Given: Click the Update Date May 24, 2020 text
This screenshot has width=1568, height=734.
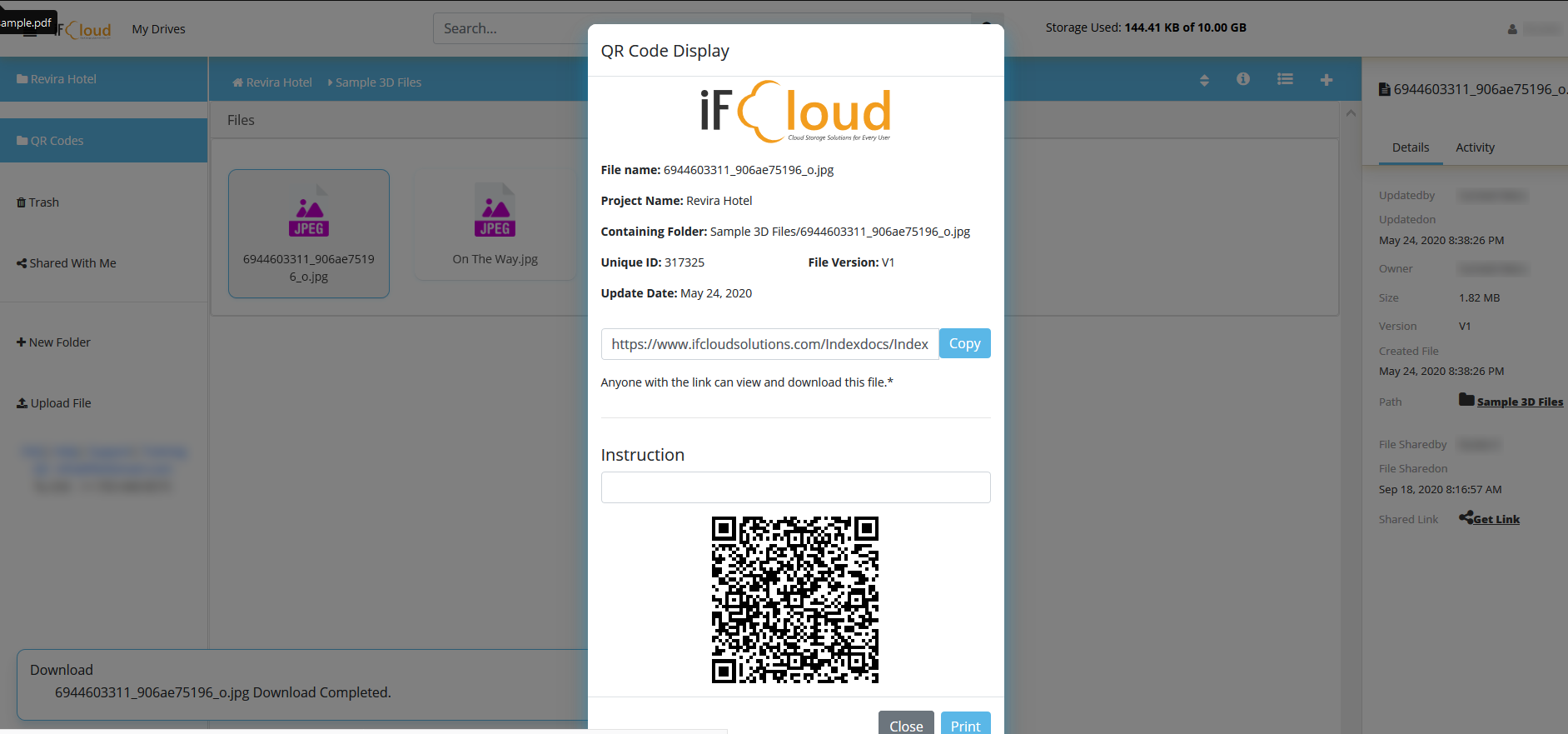Looking at the screenshot, I should (676, 293).
